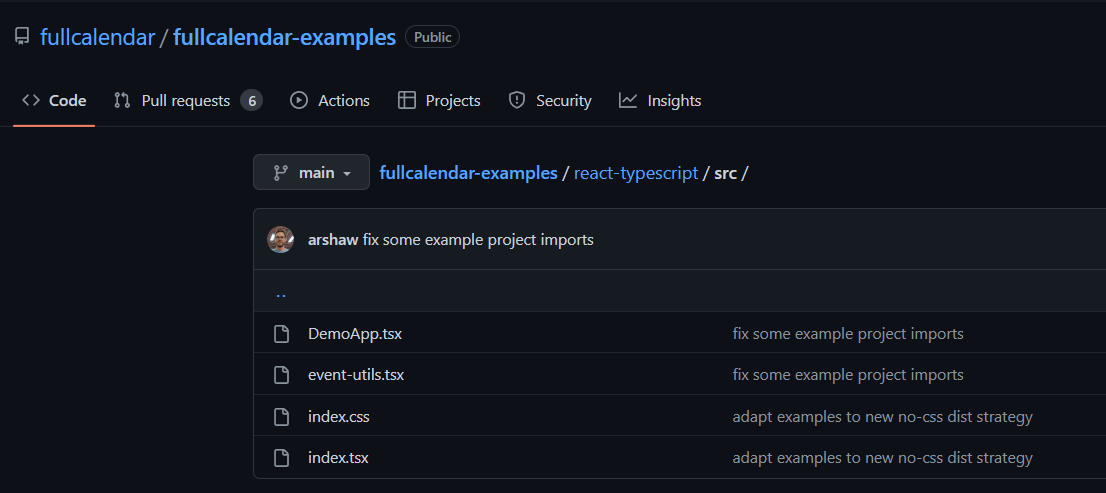Click the Security shield icon

coord(517,100)
